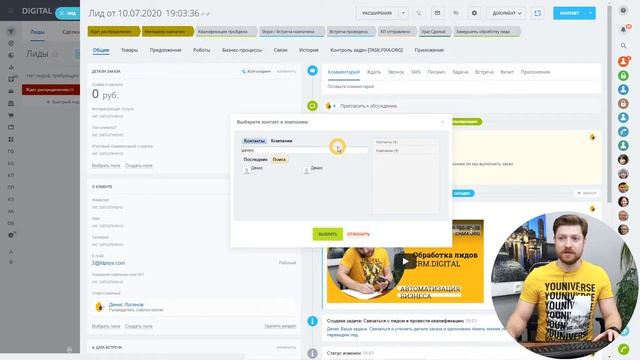
Task: Select the Письмо timeline tab
Action: click(x=436, y=72)
